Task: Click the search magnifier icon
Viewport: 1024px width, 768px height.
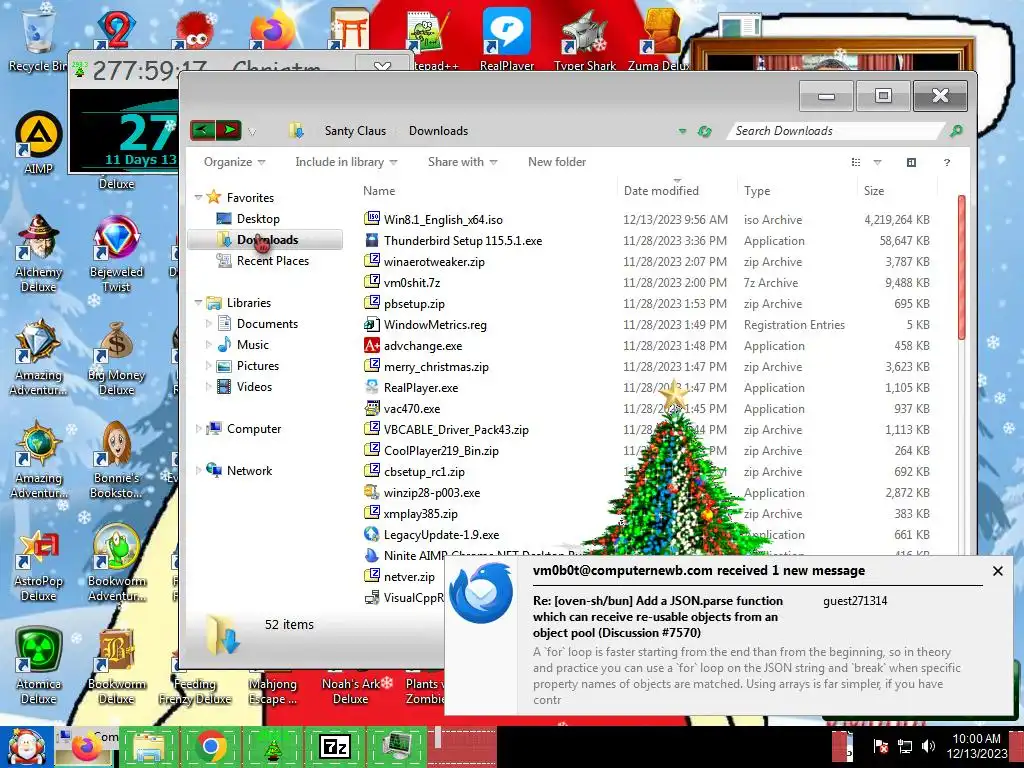Action: click(x=955, y=131)
